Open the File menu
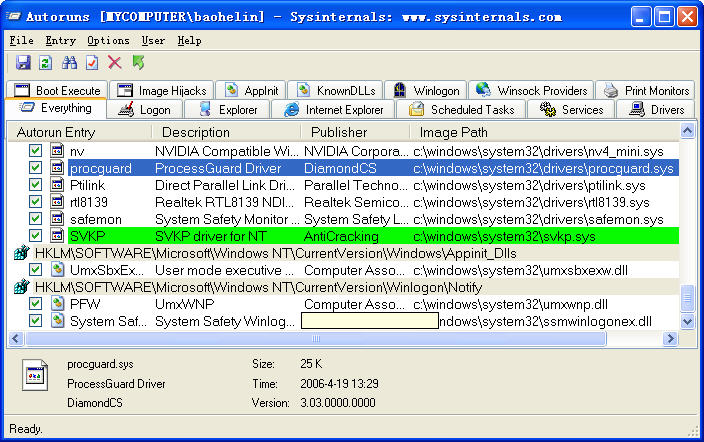This screenshot has height=442, width=704. tap(21, 40)
